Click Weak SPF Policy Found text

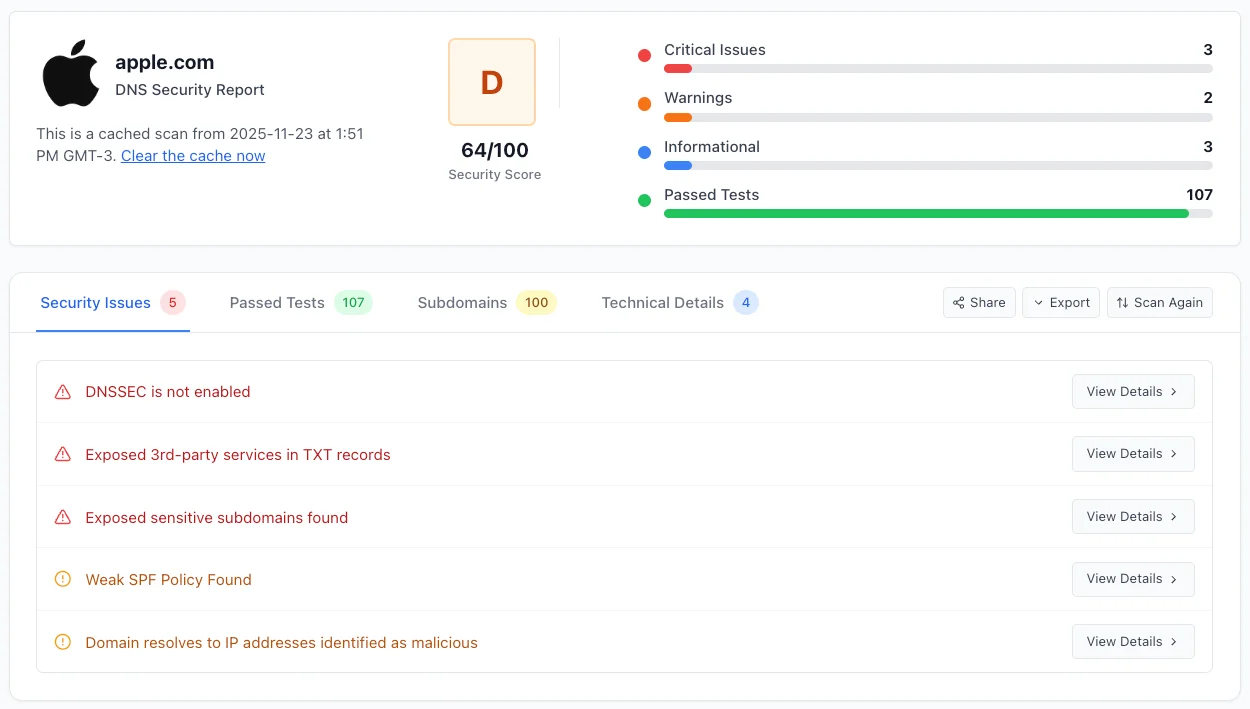pyautogui.click(x=169, y=580)
